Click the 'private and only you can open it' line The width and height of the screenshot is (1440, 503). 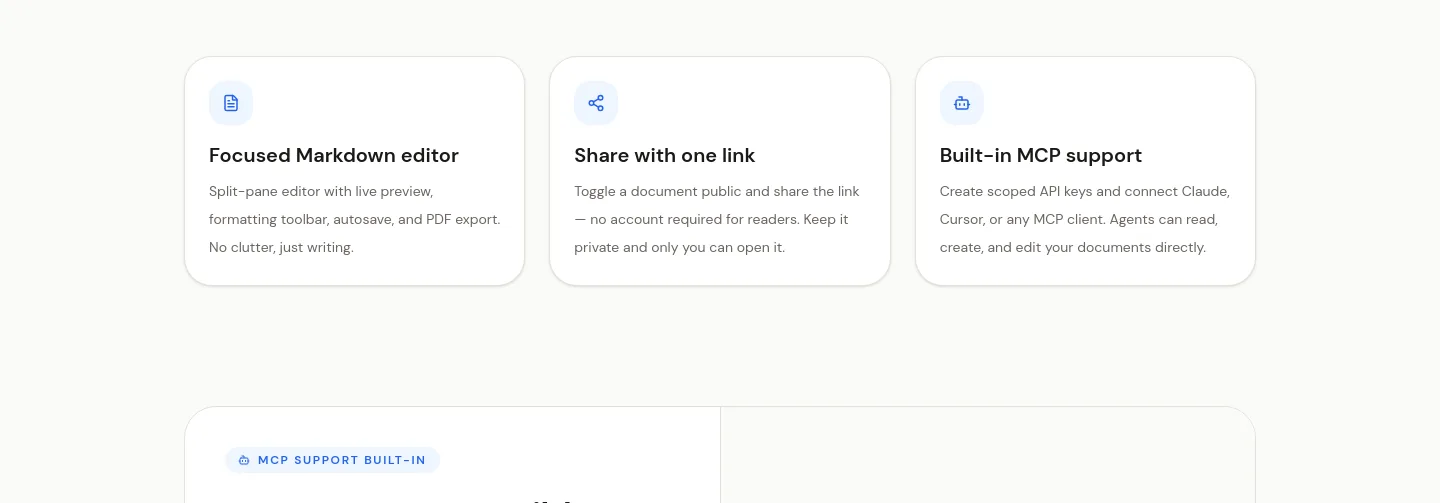(679, 247)
